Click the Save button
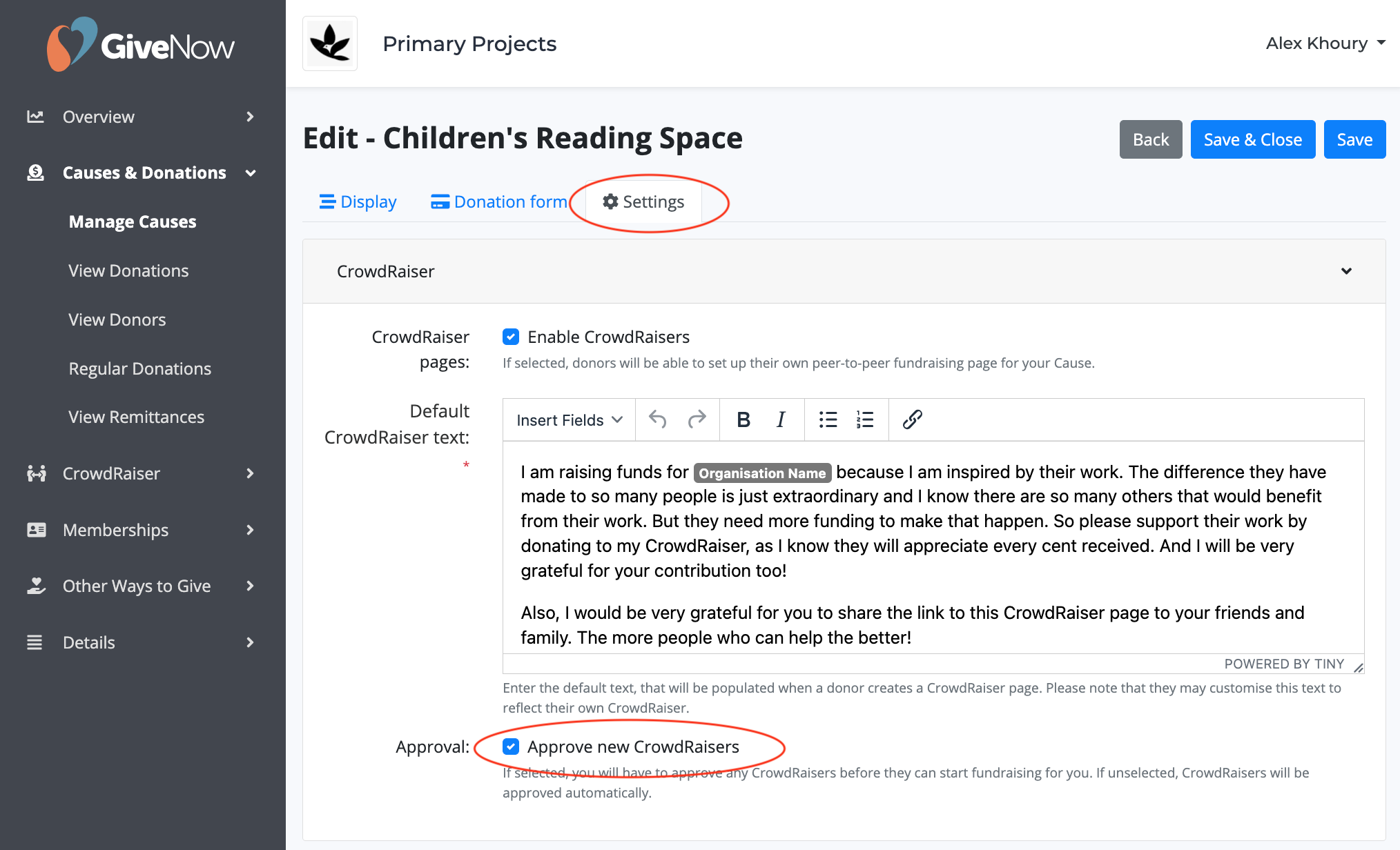The width and height of the screenshot is (1400, 850). (x=1354, y=139)
